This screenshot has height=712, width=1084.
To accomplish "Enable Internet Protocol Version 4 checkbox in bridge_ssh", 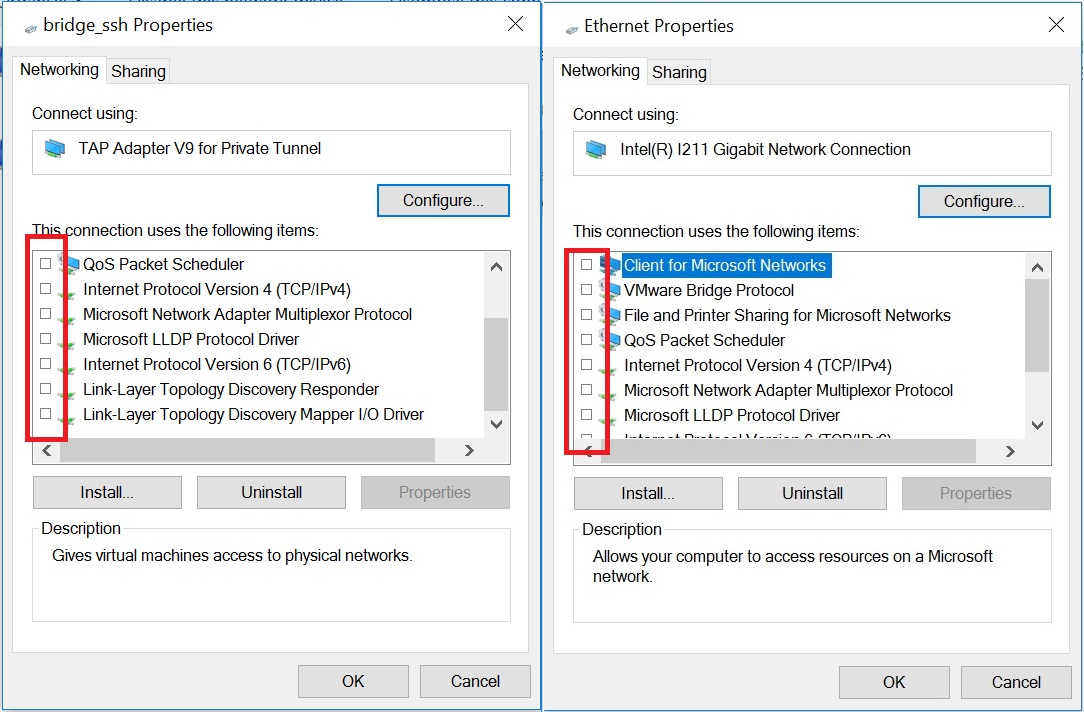I will point(45,289).
